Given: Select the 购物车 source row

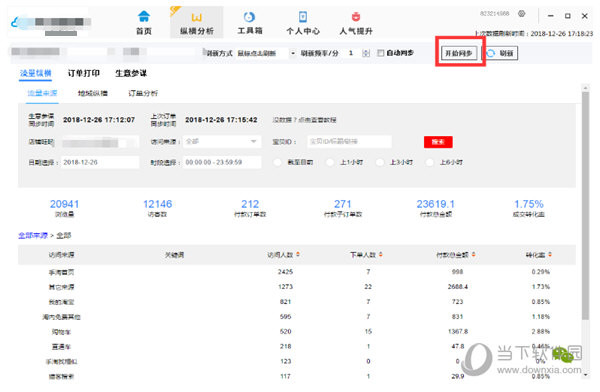Looking at the screenshot, I should pyautogui.click(x=297, y=332).
